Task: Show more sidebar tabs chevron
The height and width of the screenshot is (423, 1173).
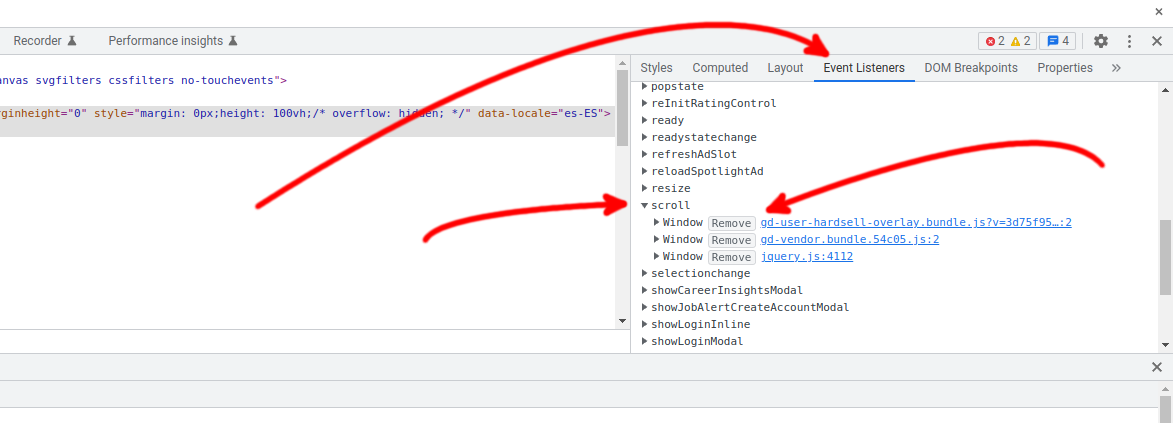Action: point(1116,68)
